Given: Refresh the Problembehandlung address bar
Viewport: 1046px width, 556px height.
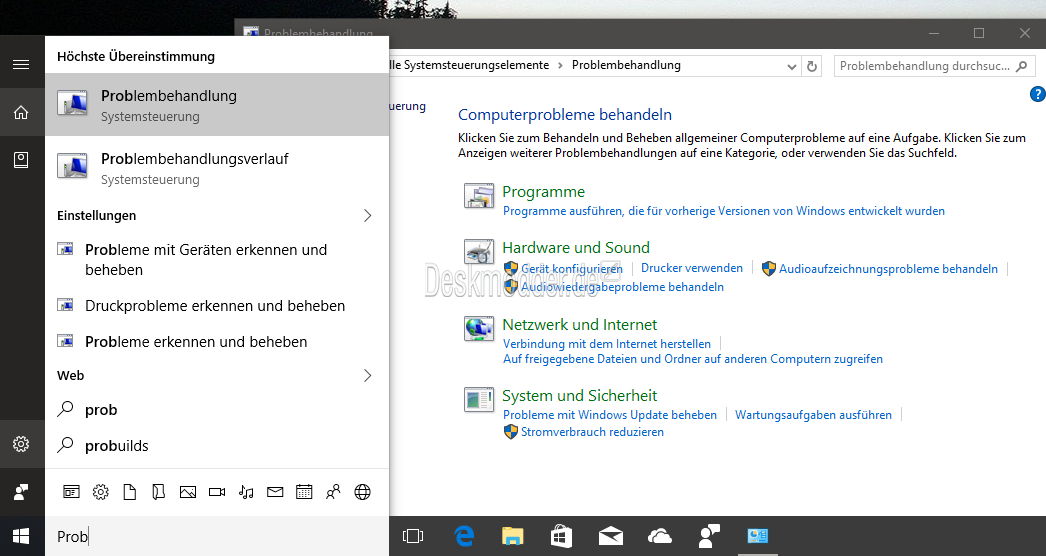Looking at the screenshot, I should click(812, 66).
